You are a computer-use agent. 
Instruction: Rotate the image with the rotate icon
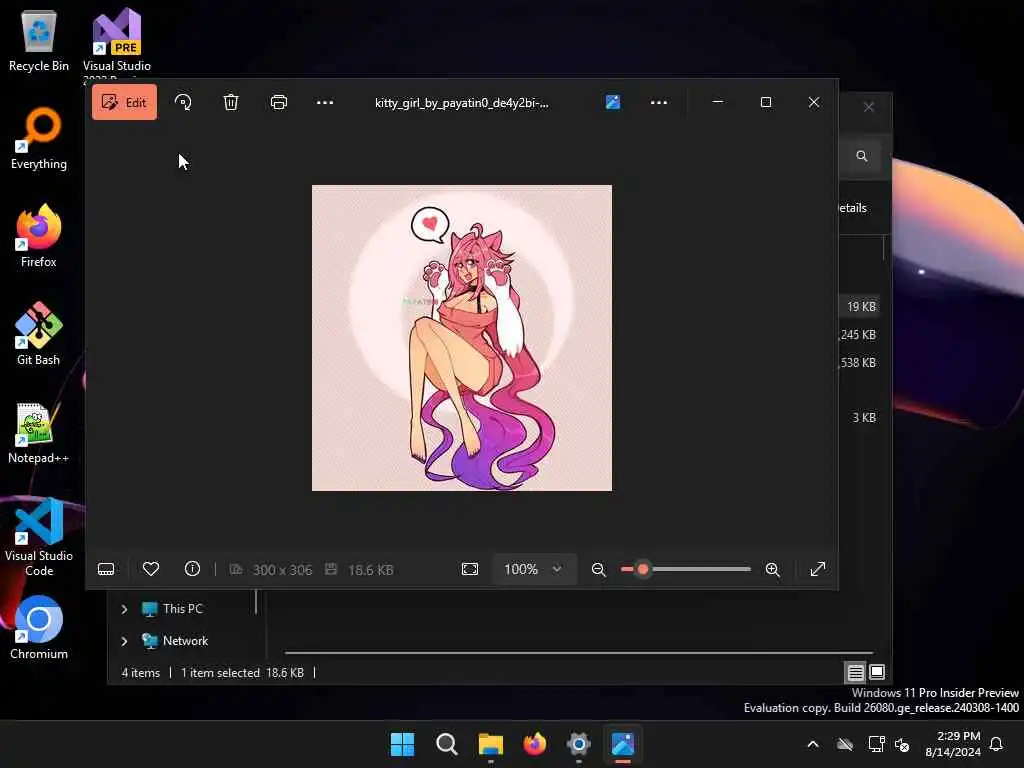(184, 102)
